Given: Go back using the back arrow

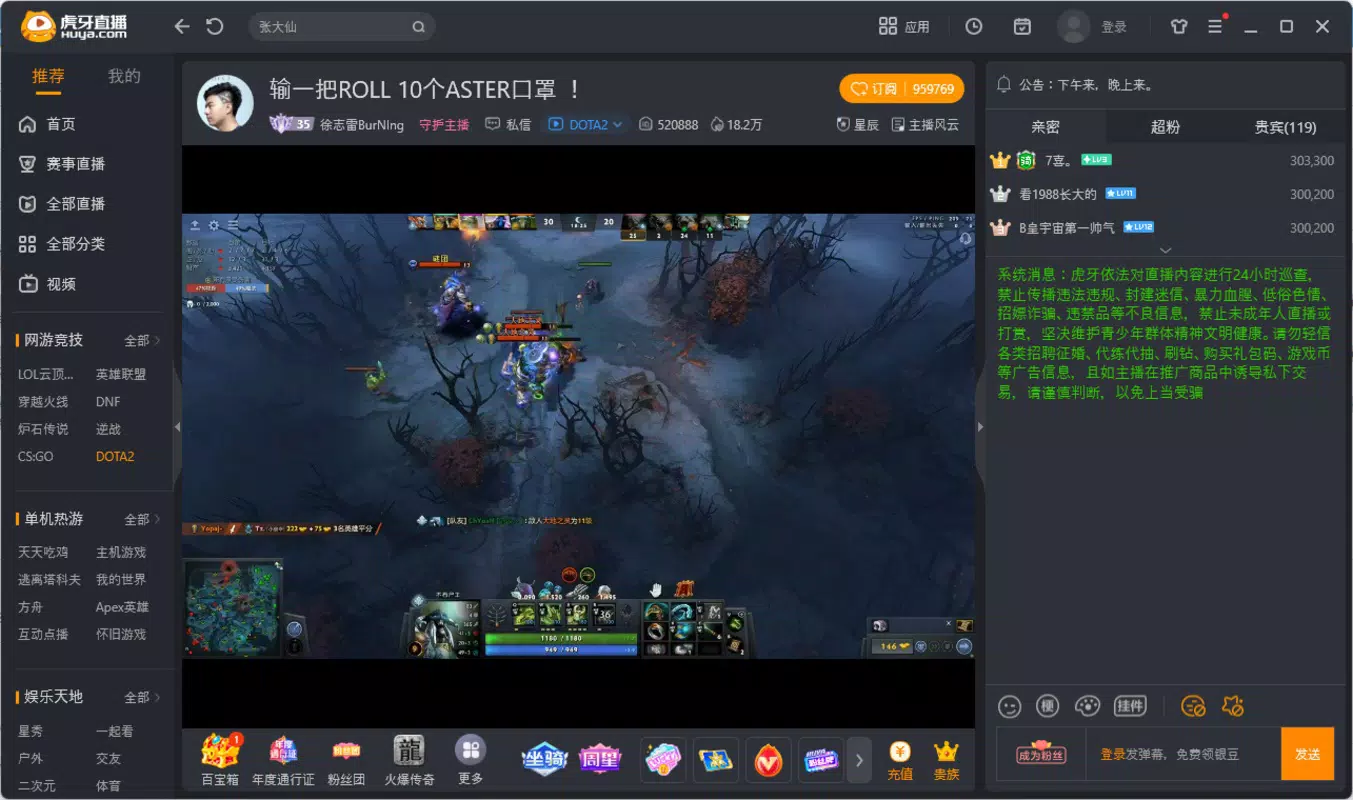Looking at the screenshot, I should click(x=181, y=27).
